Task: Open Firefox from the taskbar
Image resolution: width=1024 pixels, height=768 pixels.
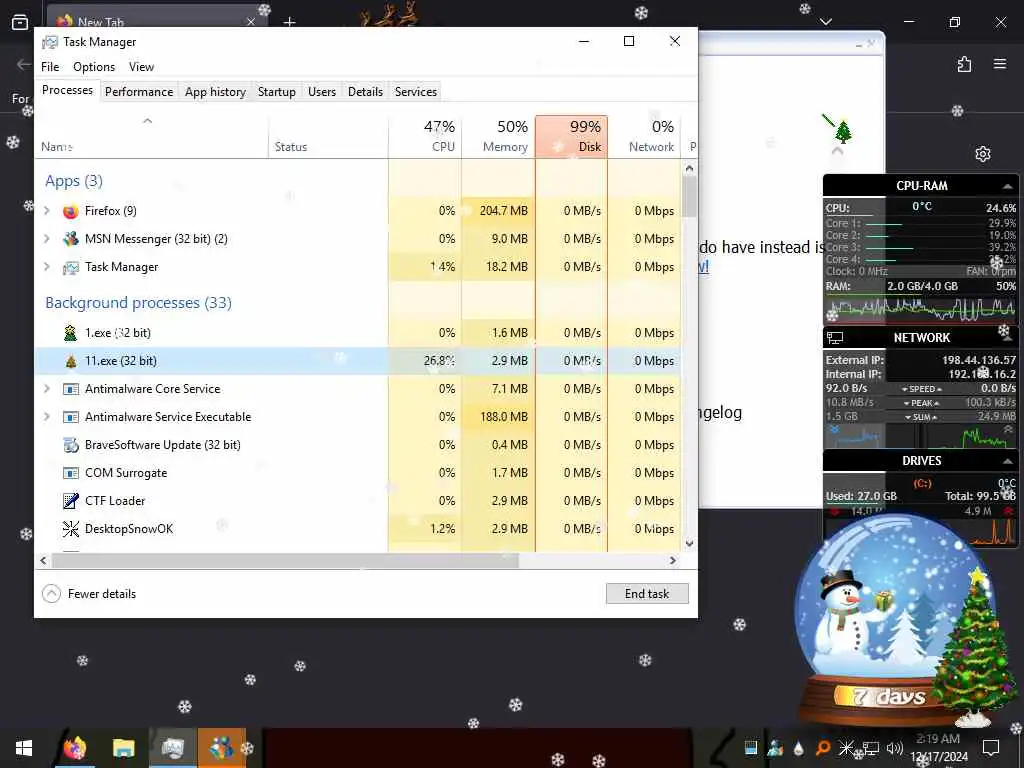Action: [x=74, y=748]
